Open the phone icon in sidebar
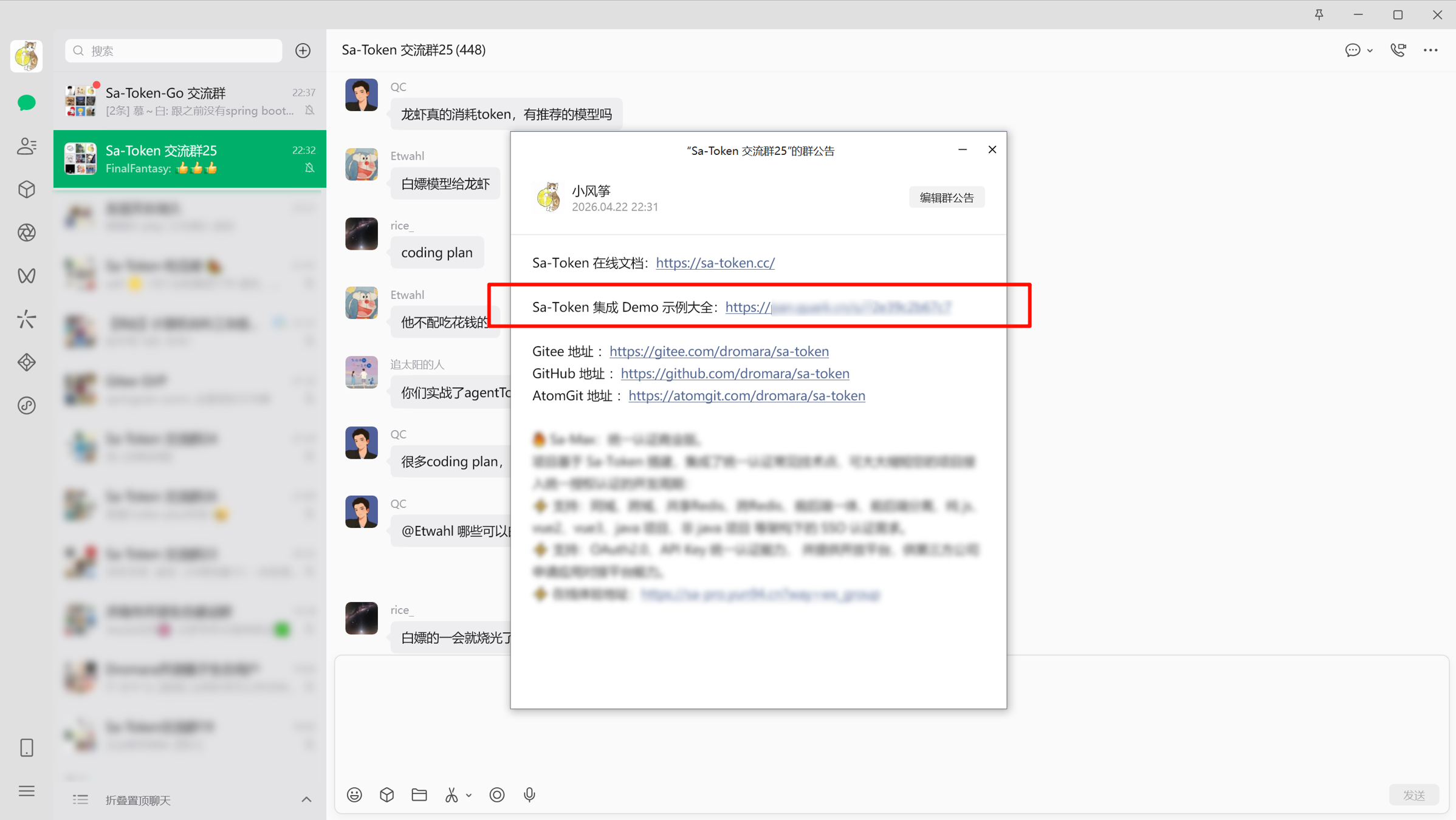The height and width of the screenshot is (820, 1456). tap(26, 748)
